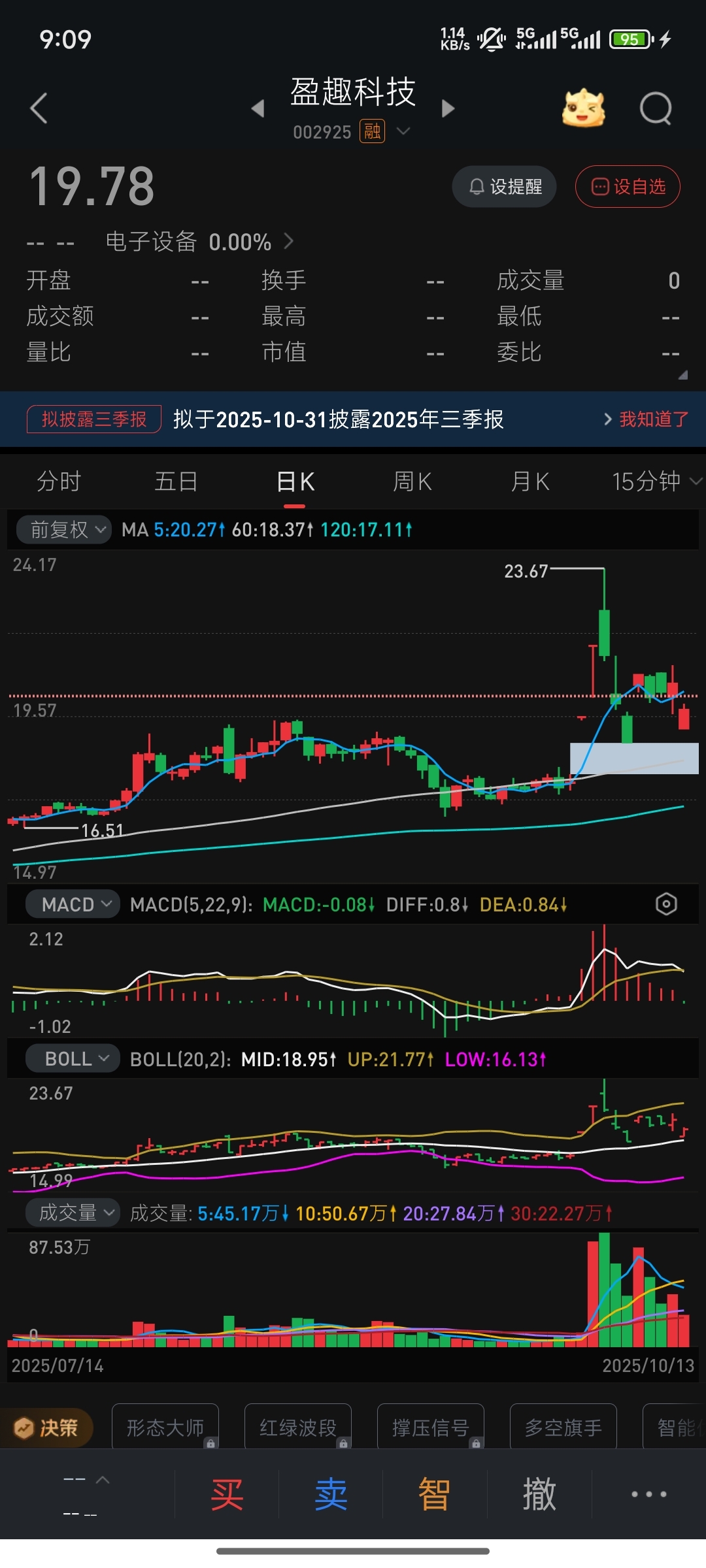Go to next stock triangle arrow

click(448, 108)
